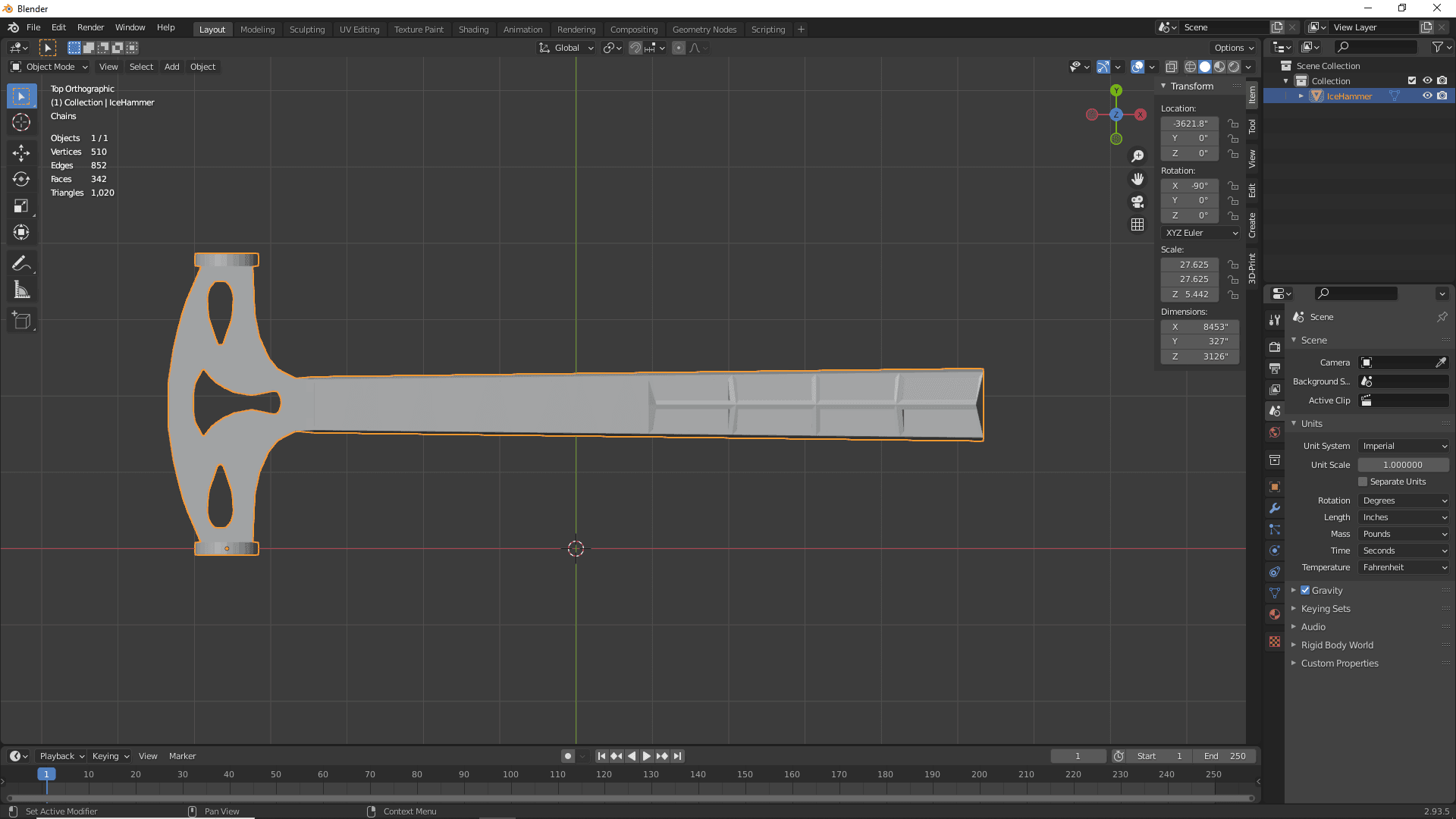Viewport: 1456px width, 819px height.
Task: Open the Temperature Fahrenheit dropdown
Action: 1404,567
